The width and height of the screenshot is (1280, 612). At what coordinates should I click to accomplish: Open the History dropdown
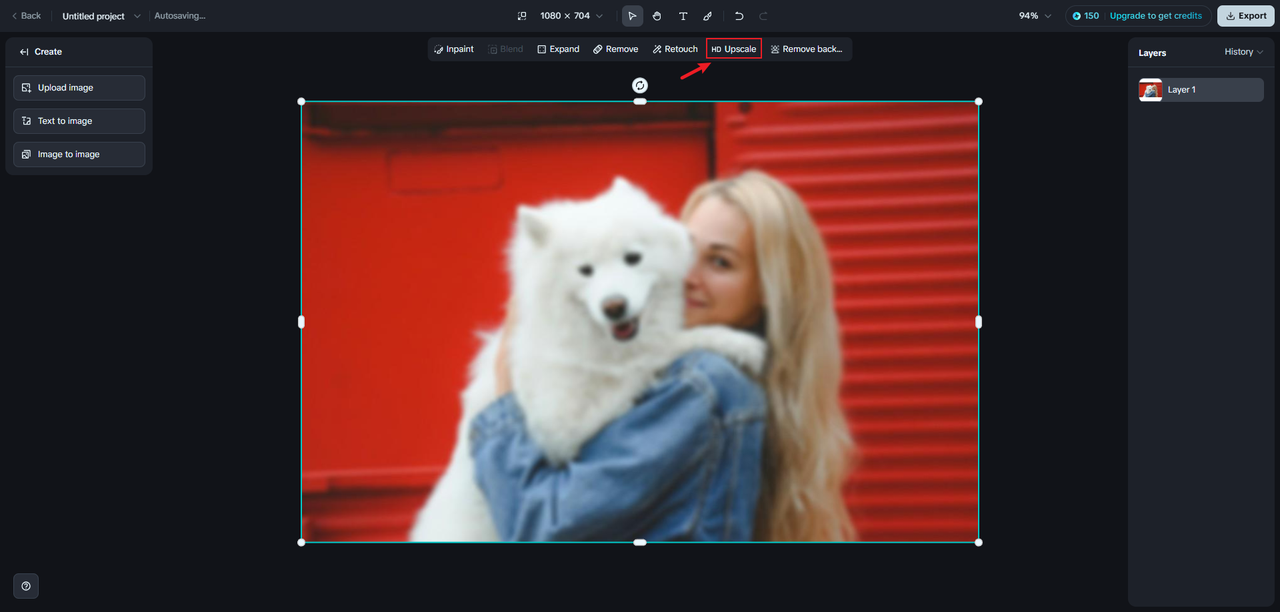point(1244,52)
